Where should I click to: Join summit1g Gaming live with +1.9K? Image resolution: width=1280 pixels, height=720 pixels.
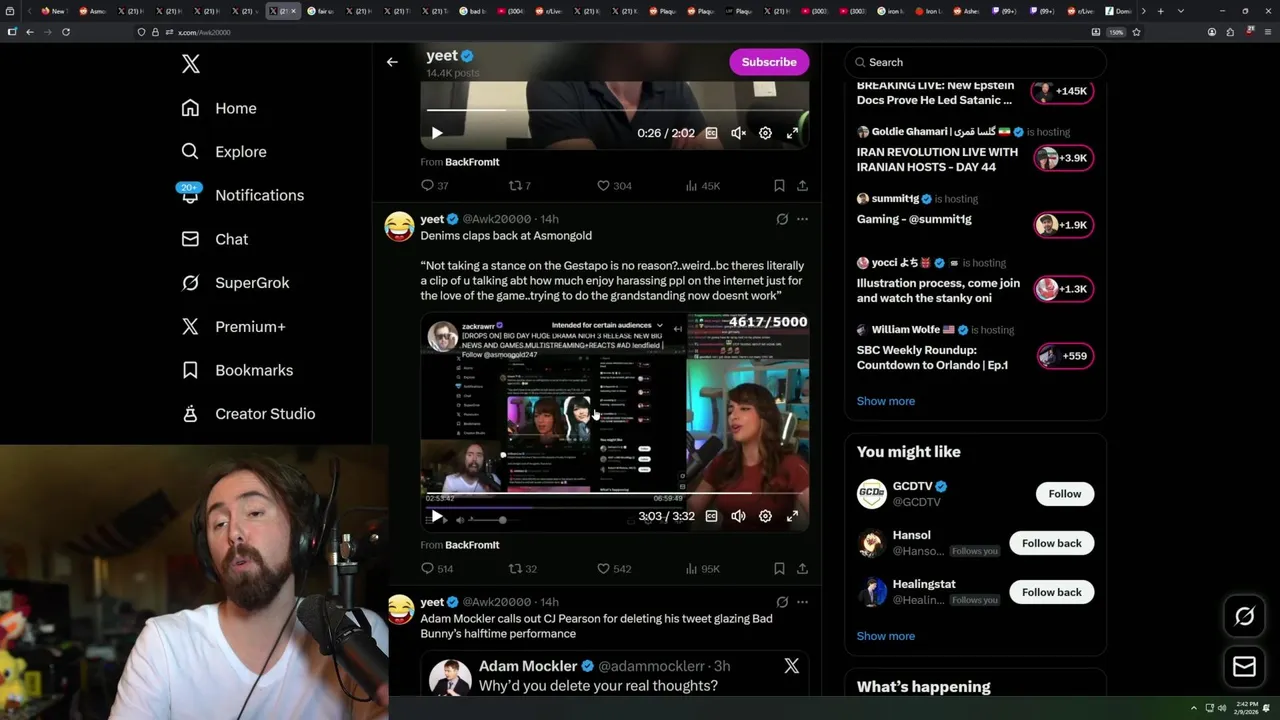pyautogui.click(x=1064, y=225)
